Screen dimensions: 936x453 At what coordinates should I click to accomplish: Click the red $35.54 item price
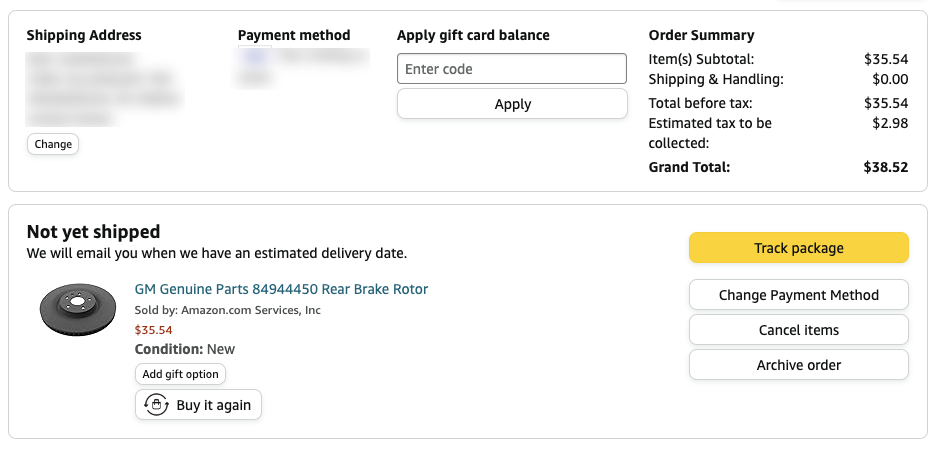click(x=153, y=330)
